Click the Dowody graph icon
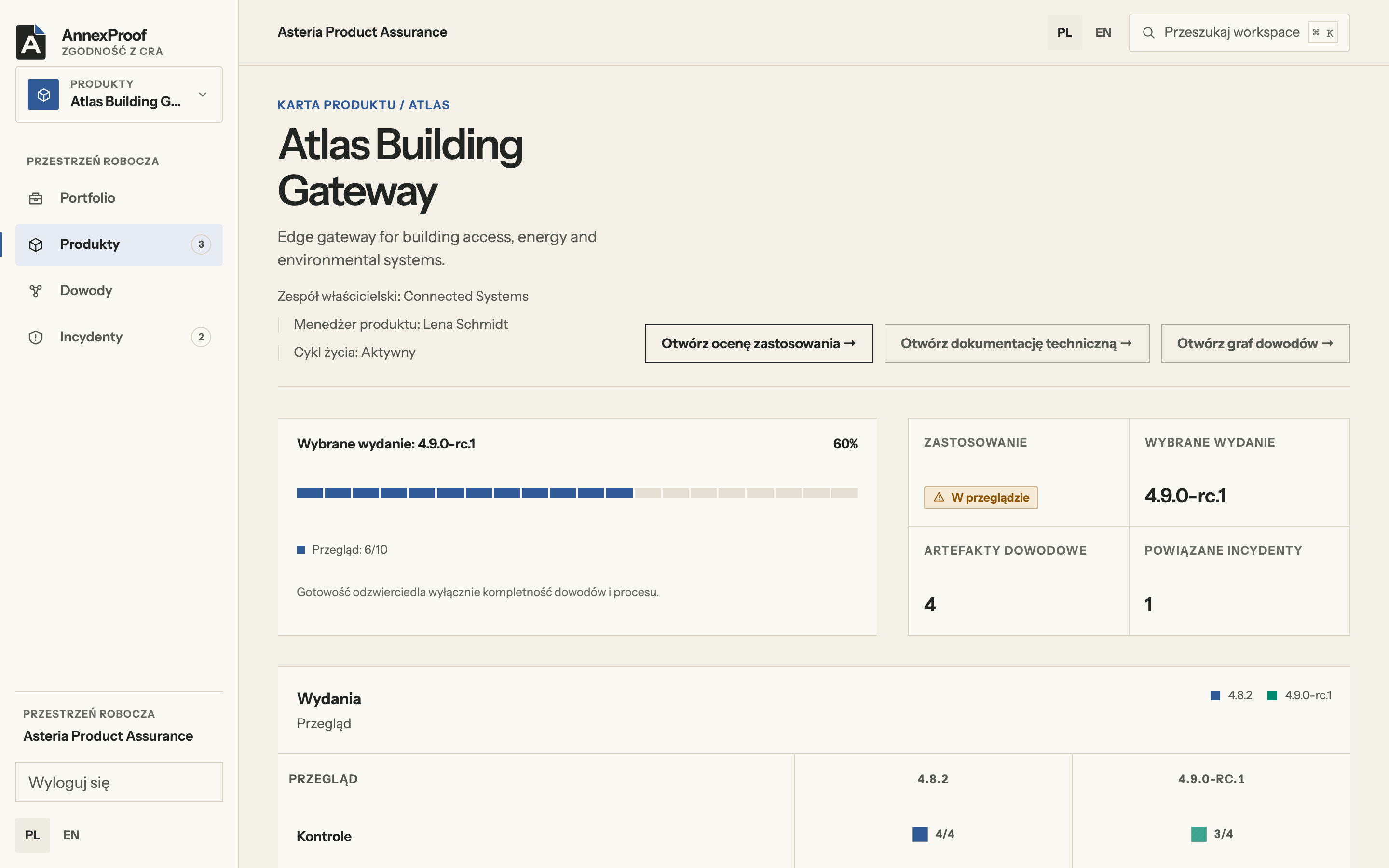 pos(36,291)
